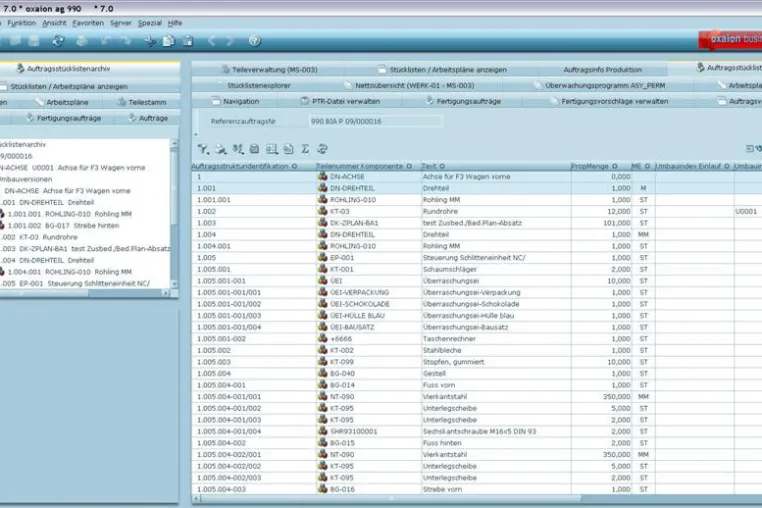Open Auftragsstrukturidentifikation column header dropdown
762x508 pixels.
point(294,166)
